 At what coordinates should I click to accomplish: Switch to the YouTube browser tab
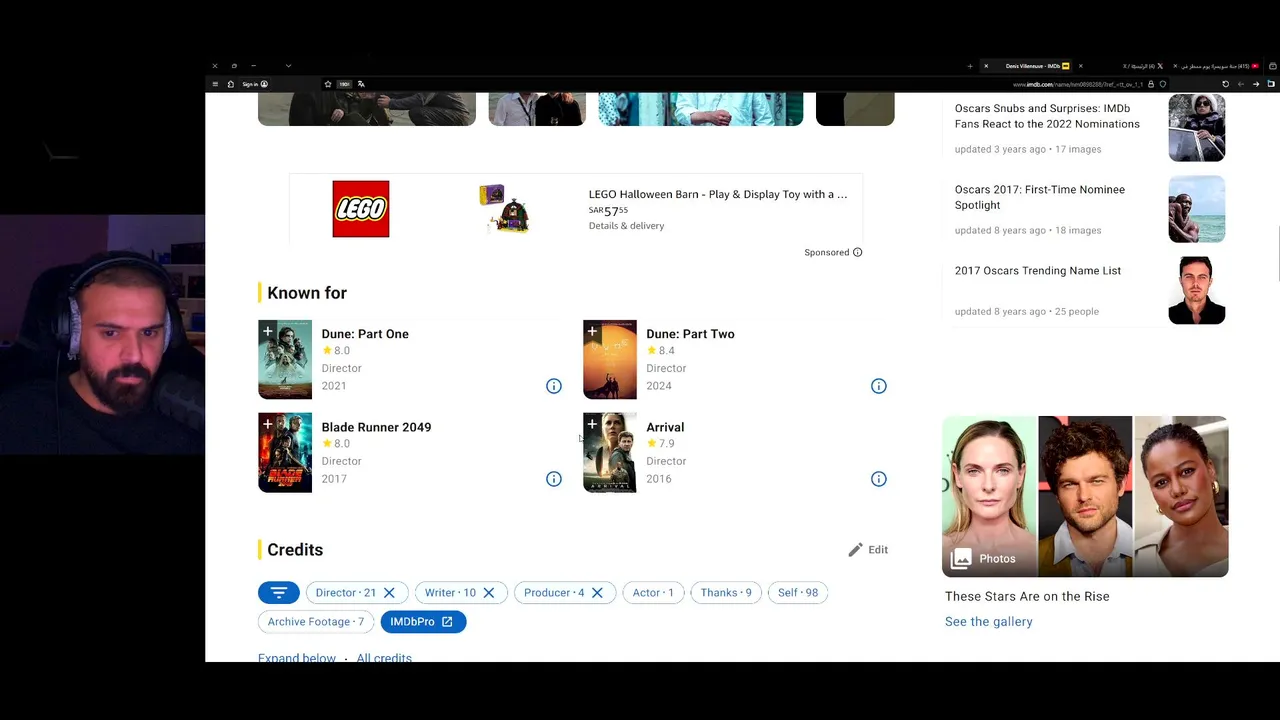(x=1216, y=66)
